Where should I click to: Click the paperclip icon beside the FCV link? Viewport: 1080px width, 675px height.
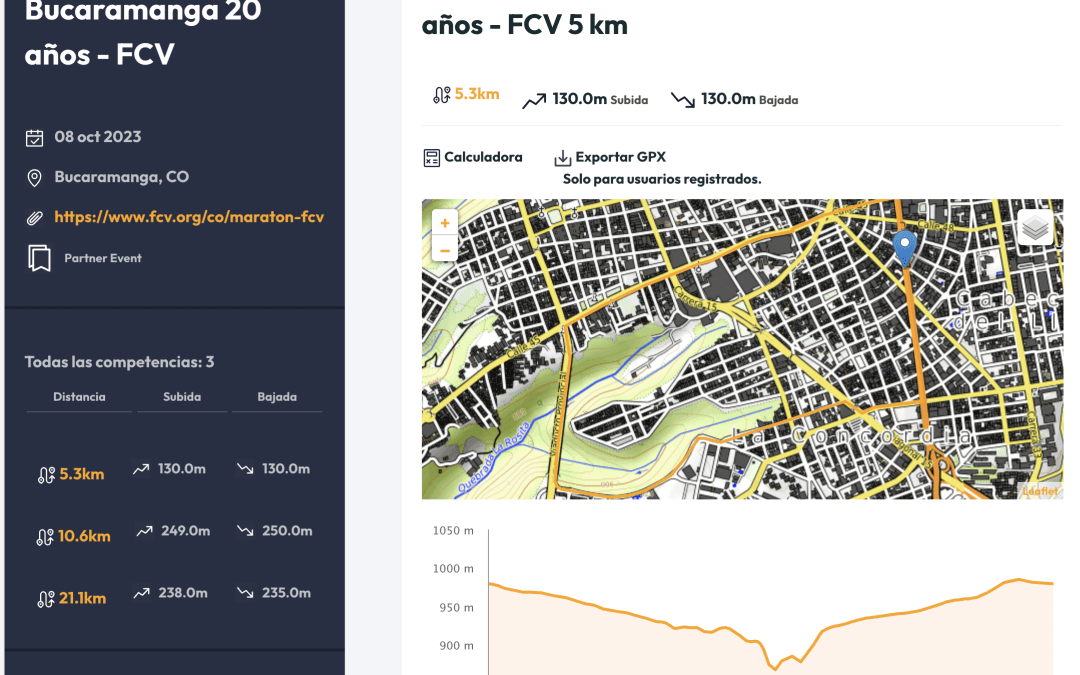coord(35,217)
